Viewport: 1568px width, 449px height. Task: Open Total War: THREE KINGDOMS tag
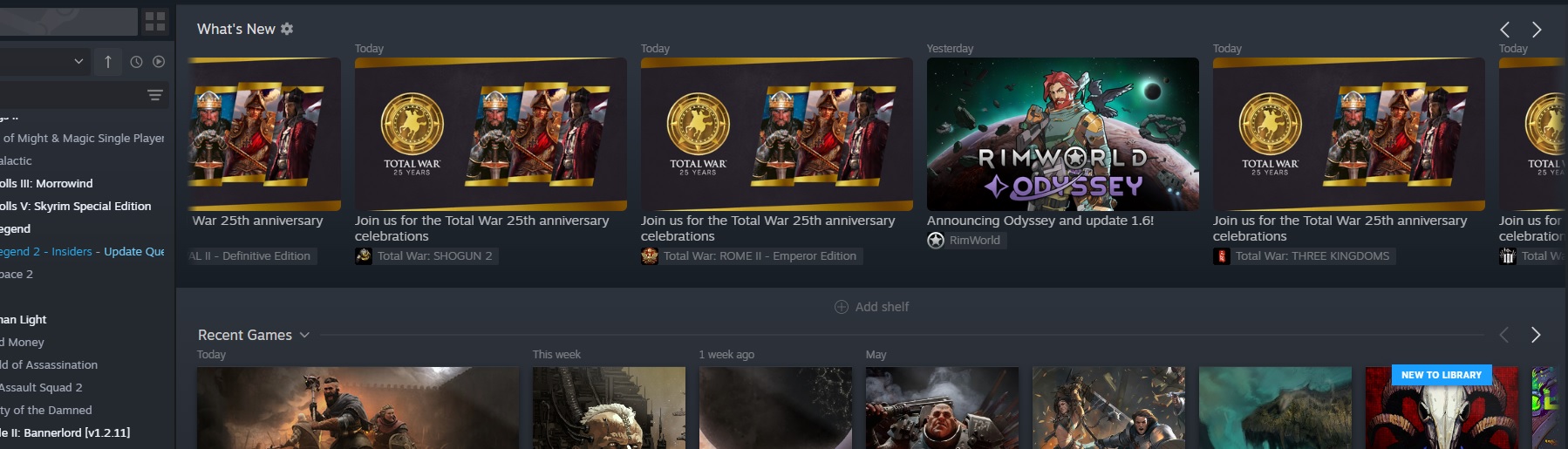click(1303, 255)
